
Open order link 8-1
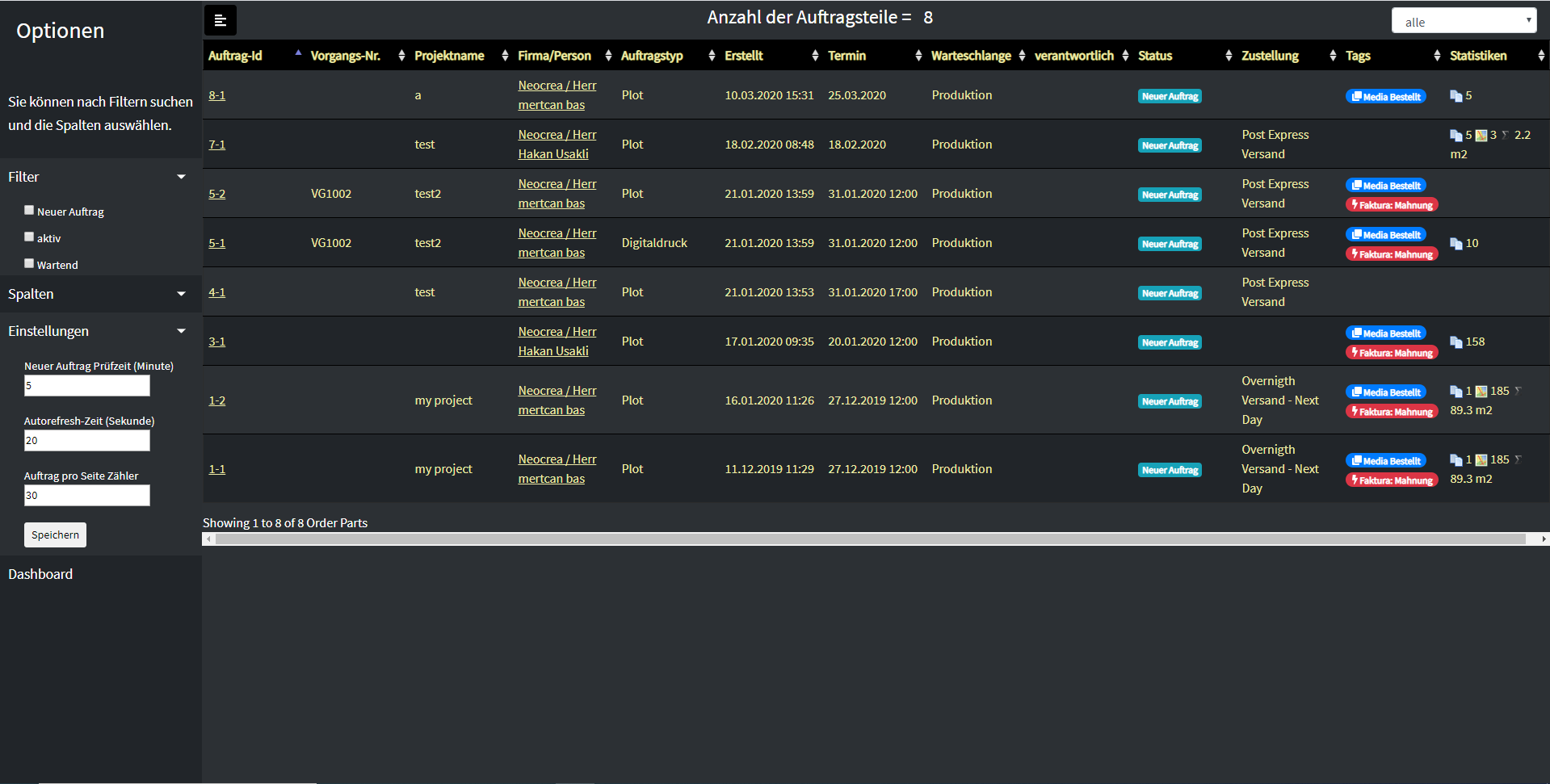click(x=216, y=95)
